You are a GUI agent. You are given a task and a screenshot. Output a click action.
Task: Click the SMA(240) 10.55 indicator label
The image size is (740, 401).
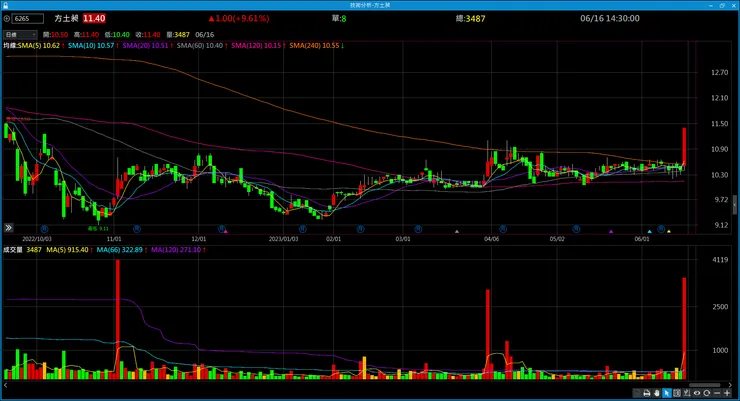click(x=314, y=46)
